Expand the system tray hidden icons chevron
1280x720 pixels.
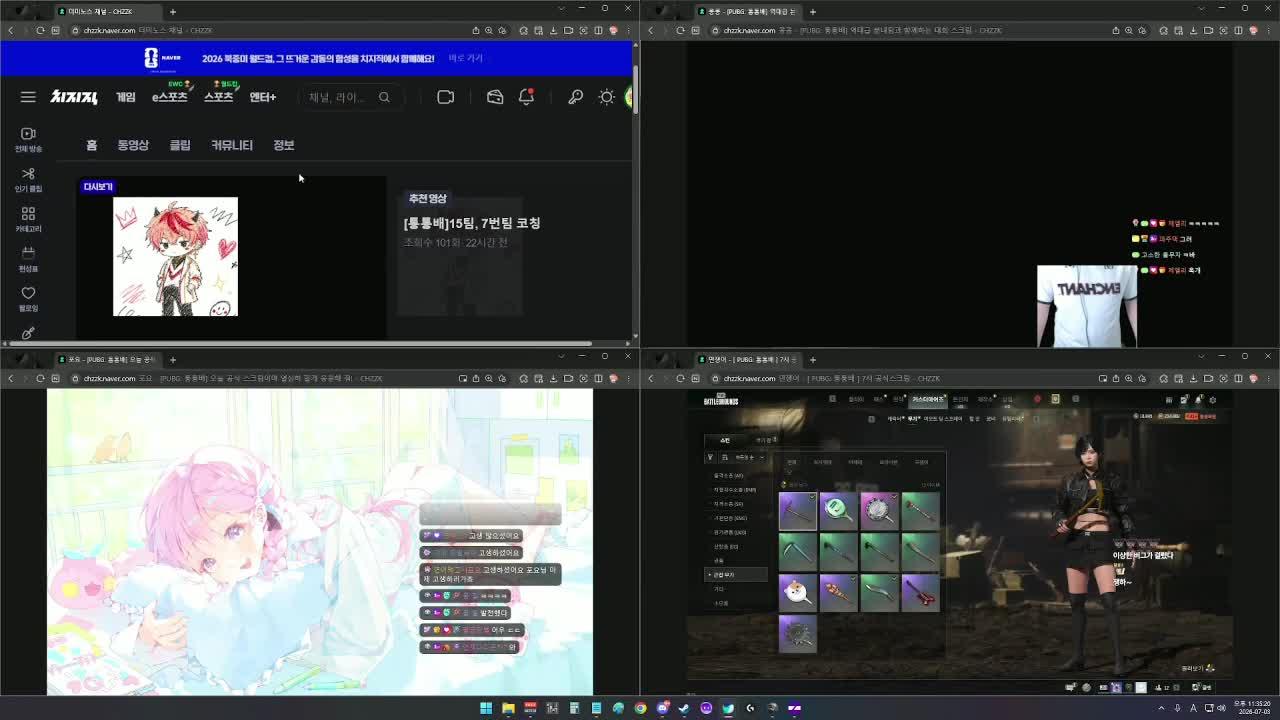(1162, 708)
